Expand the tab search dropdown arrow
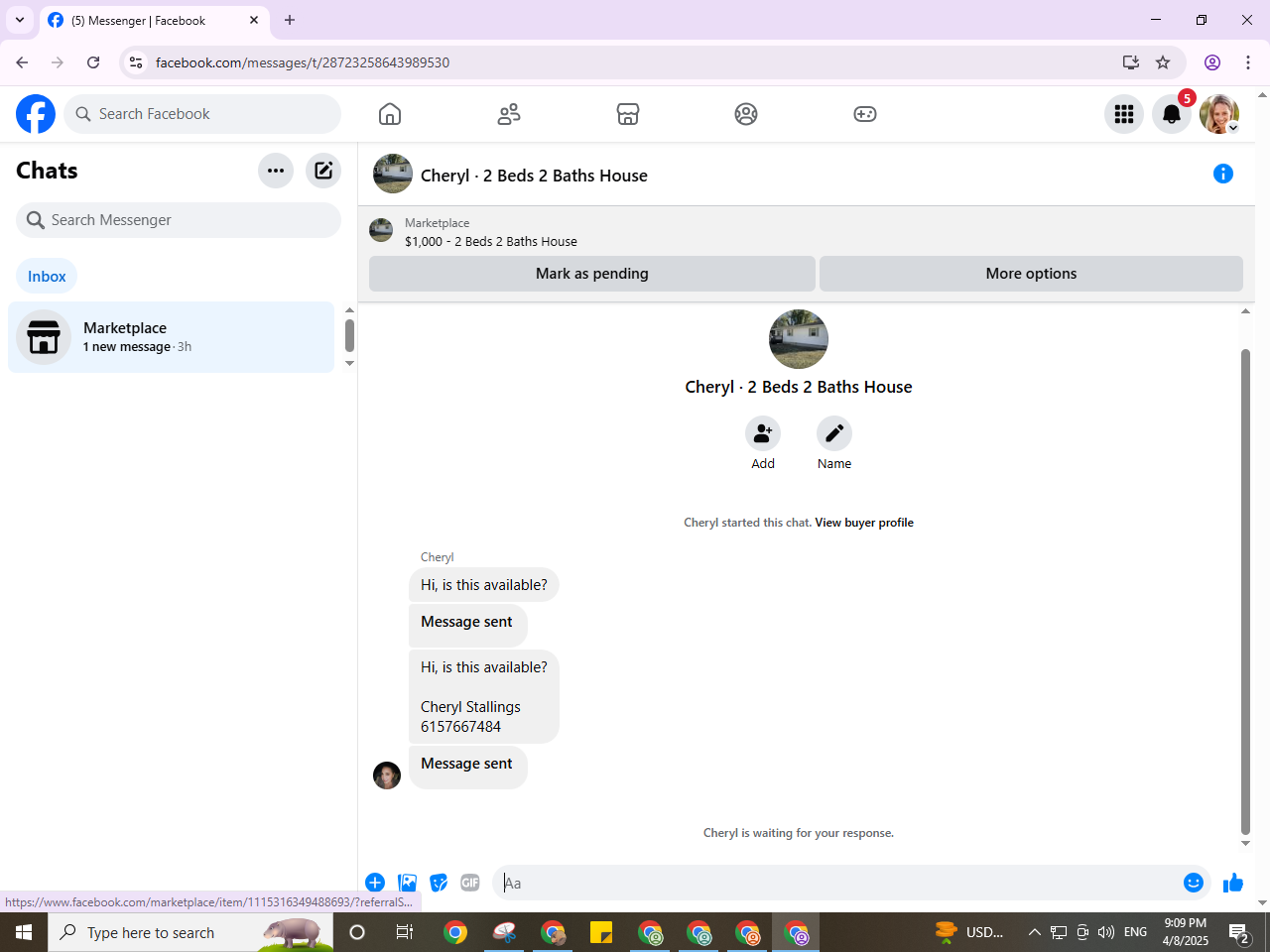Screen dimensions: 1270x952 coord(20,20)
